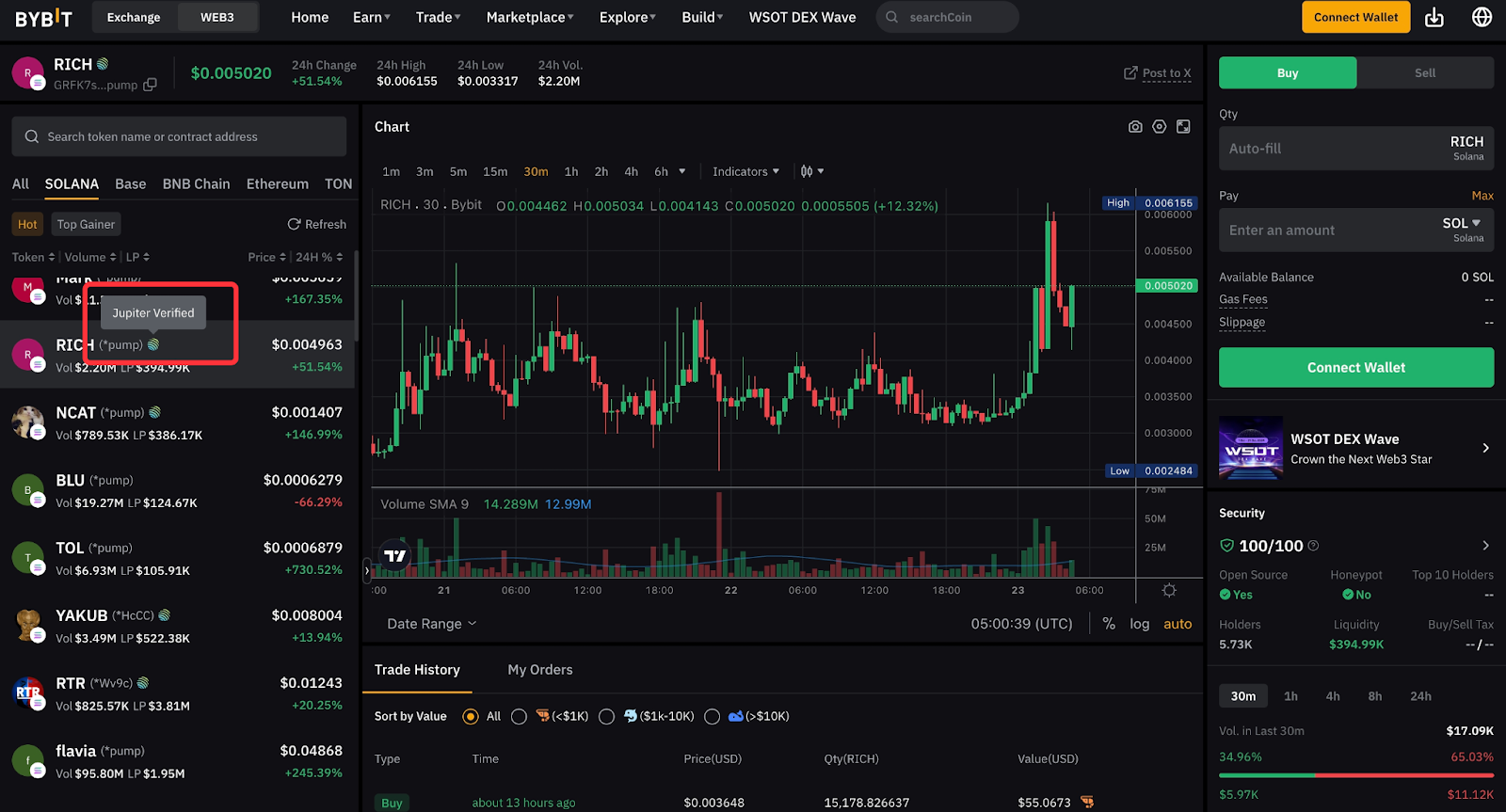Take a chart snapshot with camera icon

pos(1135,127)
